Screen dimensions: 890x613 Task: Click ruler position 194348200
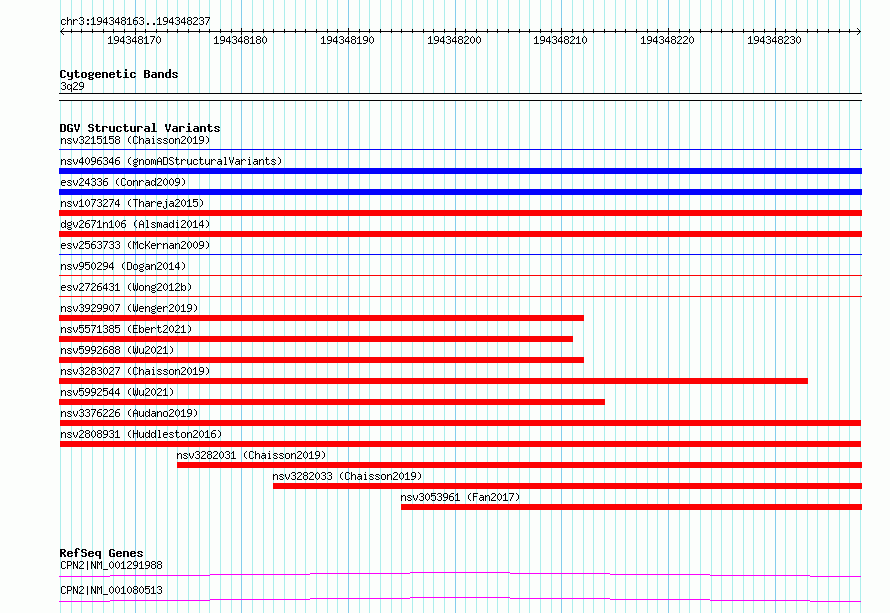coord(454,40)
